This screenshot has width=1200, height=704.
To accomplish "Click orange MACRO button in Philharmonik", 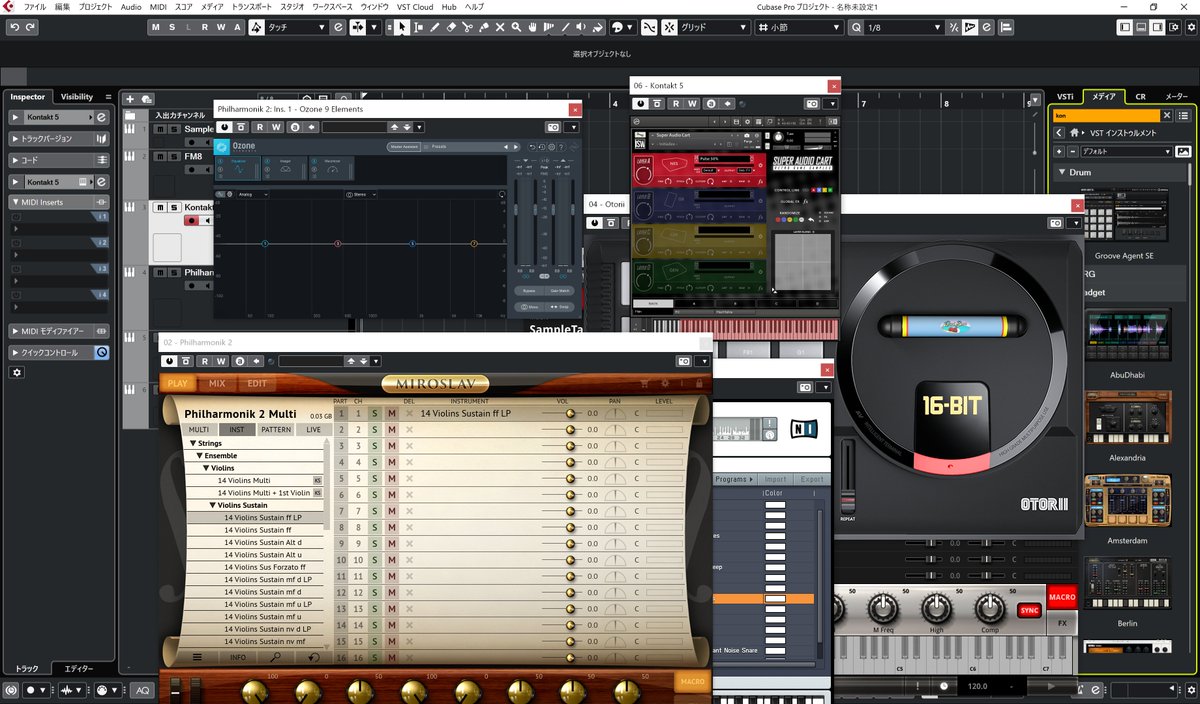I will (692, 682).
